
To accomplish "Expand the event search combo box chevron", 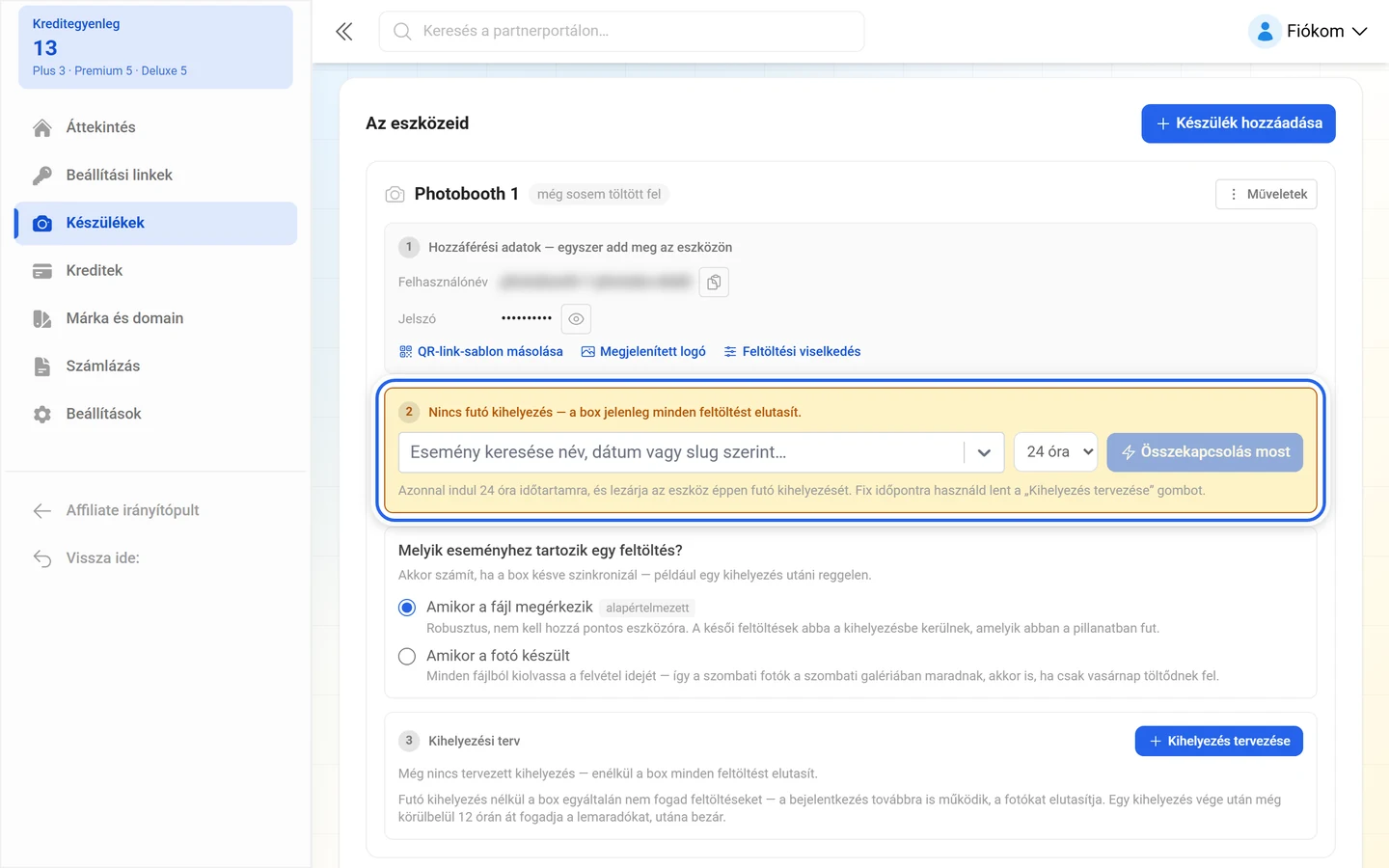I will pos(984,452).
